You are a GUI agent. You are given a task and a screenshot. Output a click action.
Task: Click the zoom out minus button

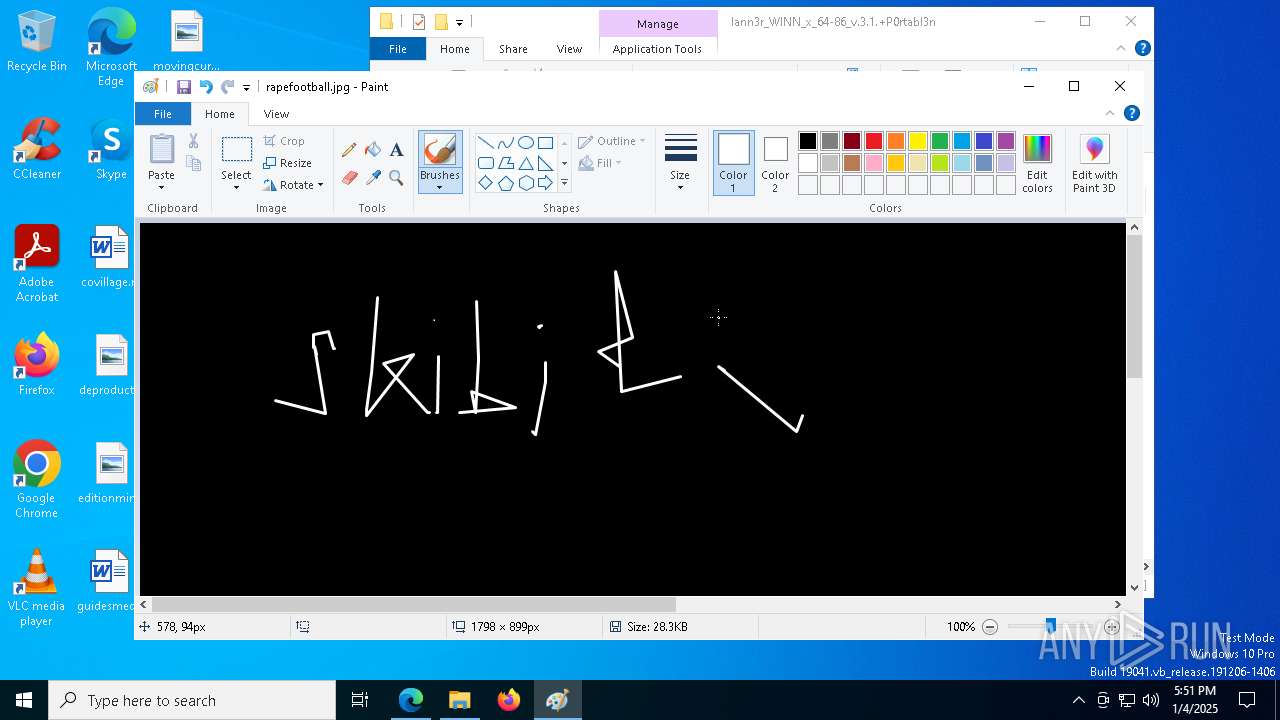(x=990, y=627)
